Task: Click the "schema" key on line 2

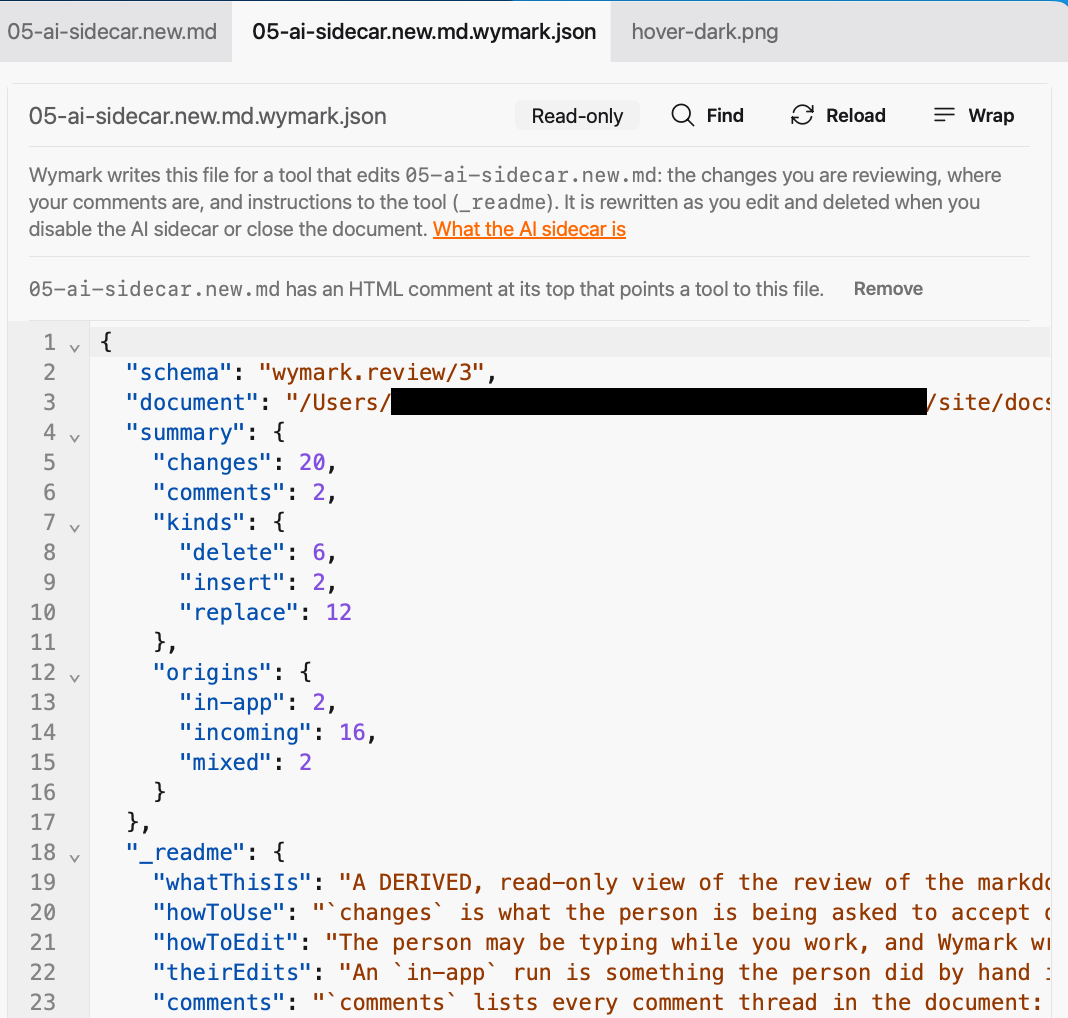Action: 180,372
